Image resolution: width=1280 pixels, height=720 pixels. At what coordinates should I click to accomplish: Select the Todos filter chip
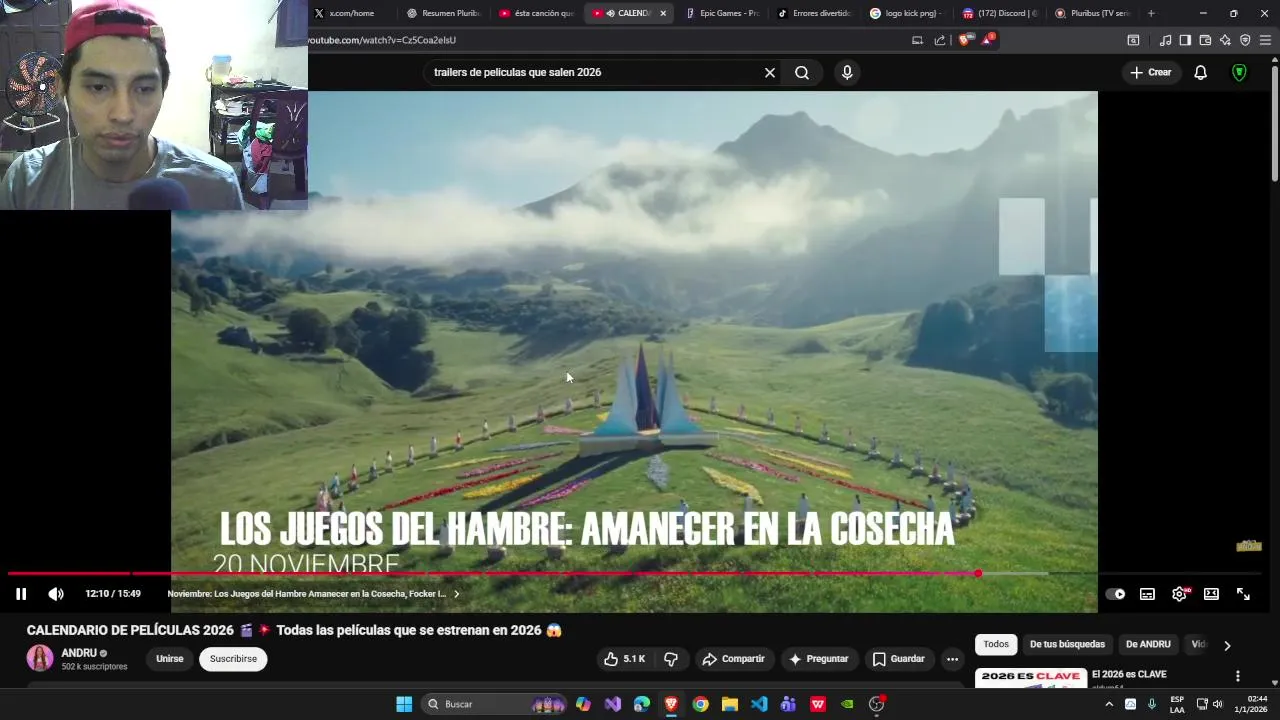point(996,645)
